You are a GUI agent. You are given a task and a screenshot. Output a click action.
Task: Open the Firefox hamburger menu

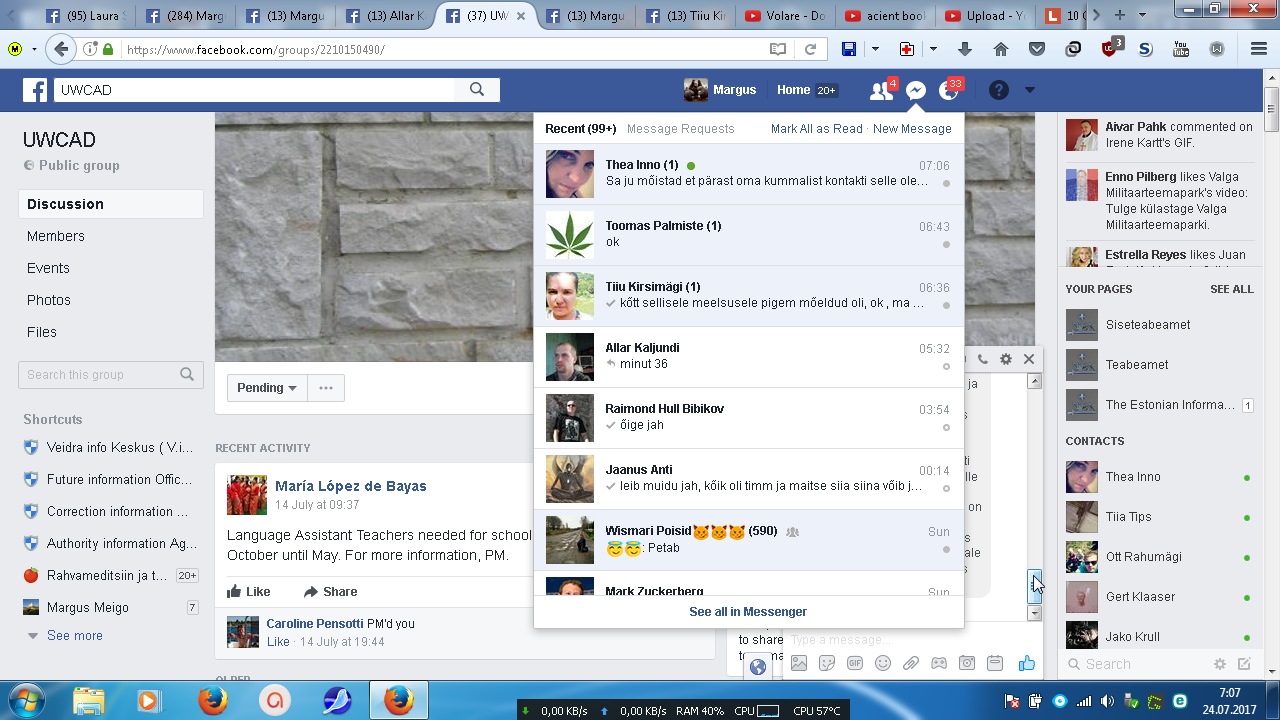[x=1259, y=49]
